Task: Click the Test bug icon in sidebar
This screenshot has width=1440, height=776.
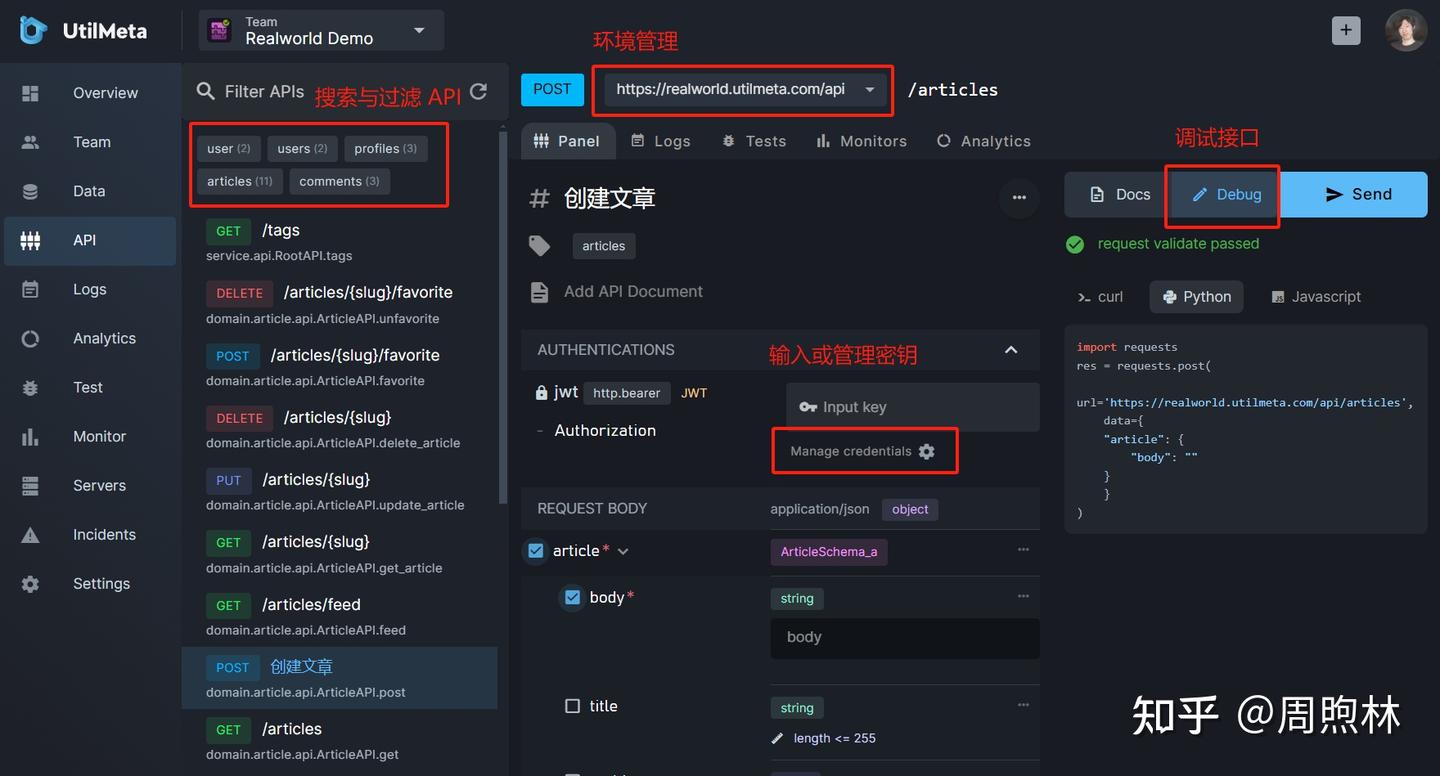Action: click(31, 387)
